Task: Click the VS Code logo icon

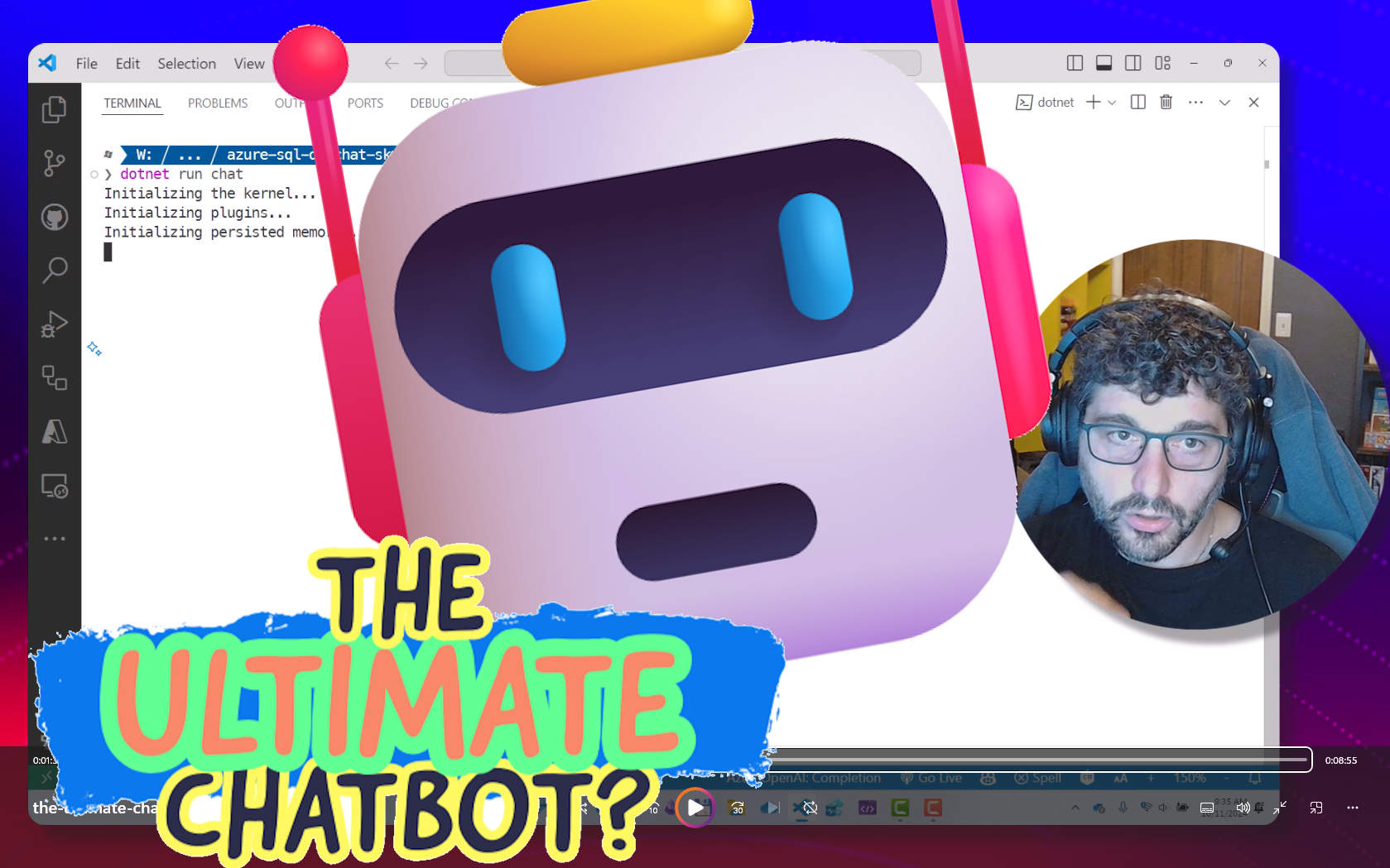Action: click(47, 63)
